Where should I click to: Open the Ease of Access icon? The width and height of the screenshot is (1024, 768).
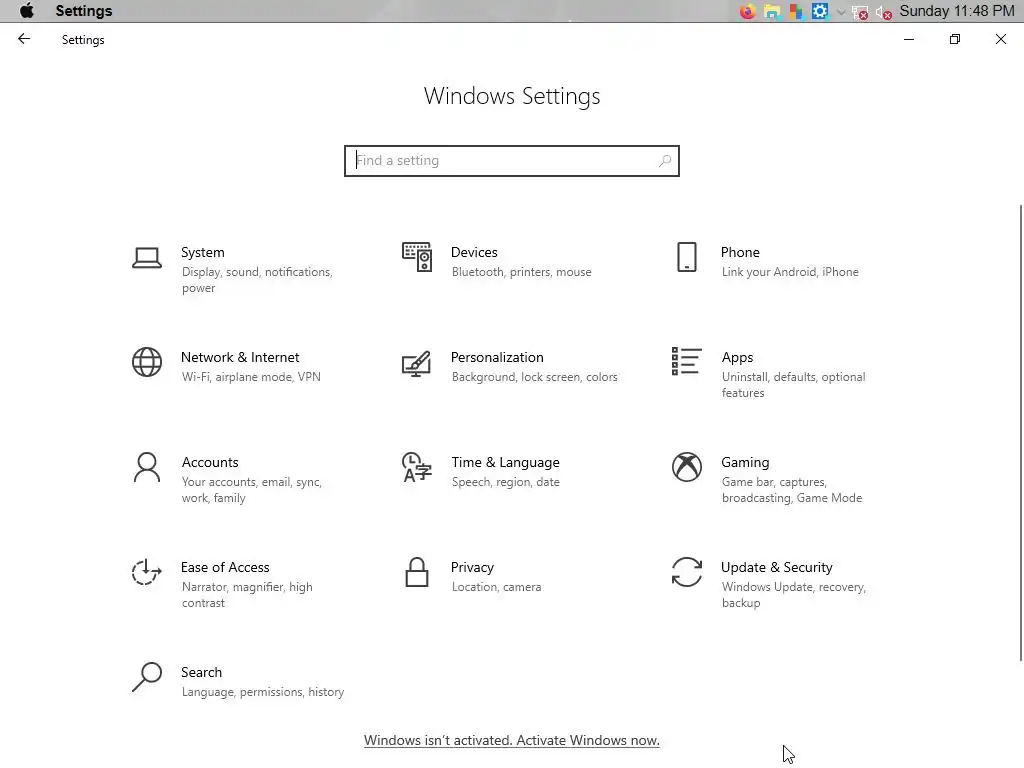tap(147, 572)
